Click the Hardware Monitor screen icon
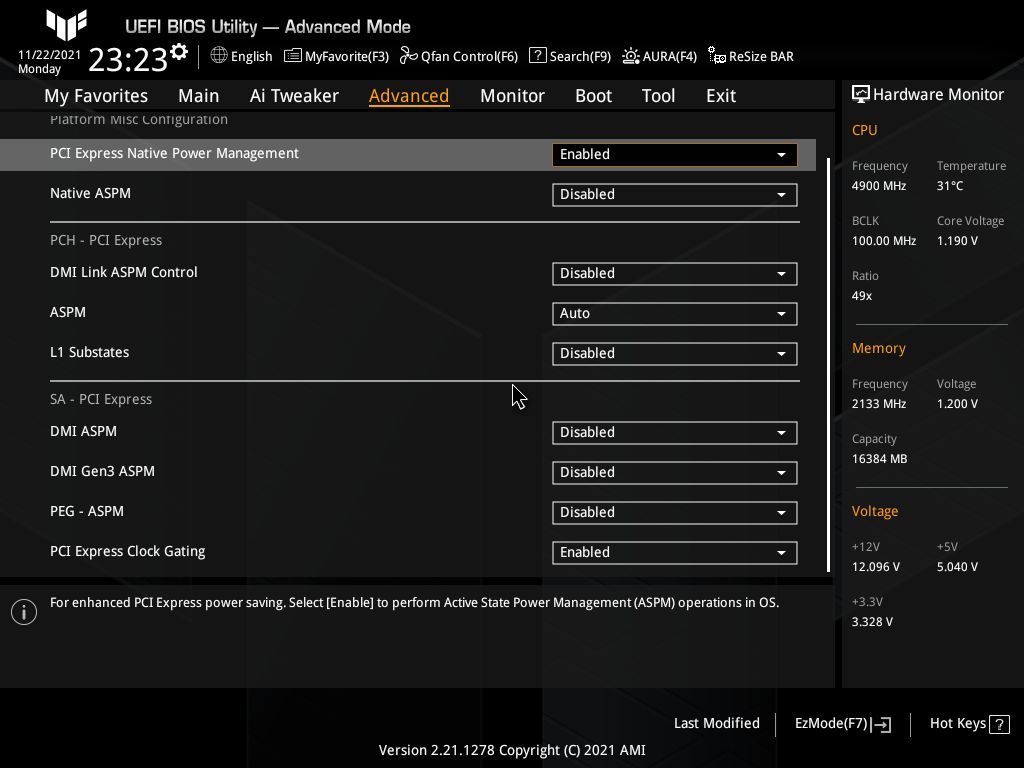Screen dimensions: 1024x768 point(861,95)
